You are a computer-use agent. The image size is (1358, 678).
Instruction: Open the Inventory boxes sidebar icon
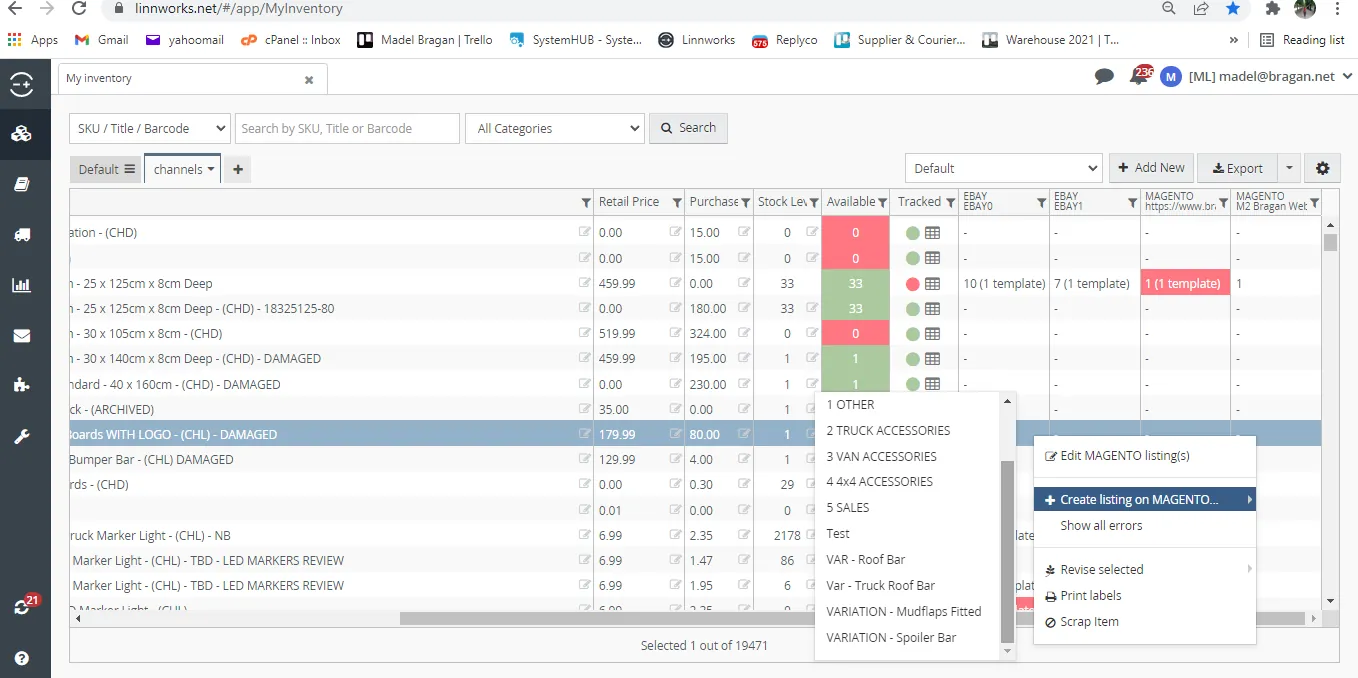21,134
